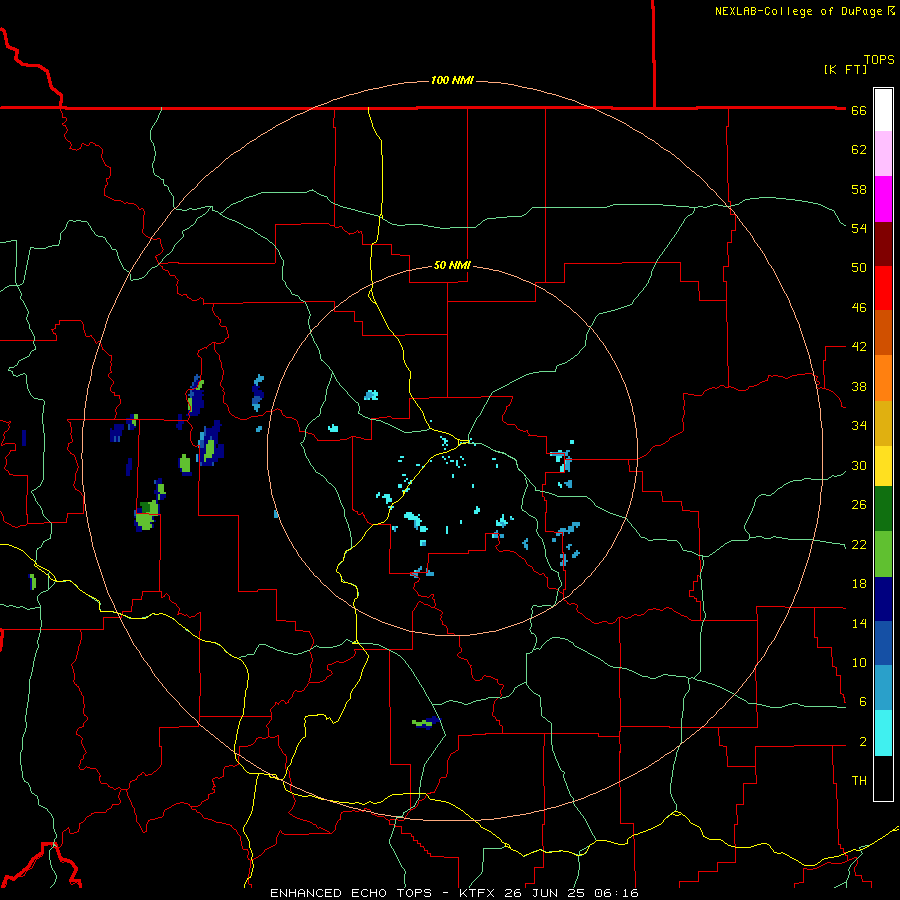Pick the light orange legend swatch
Image resolution: width=900 pixels, height=900 pixels.
883,378
